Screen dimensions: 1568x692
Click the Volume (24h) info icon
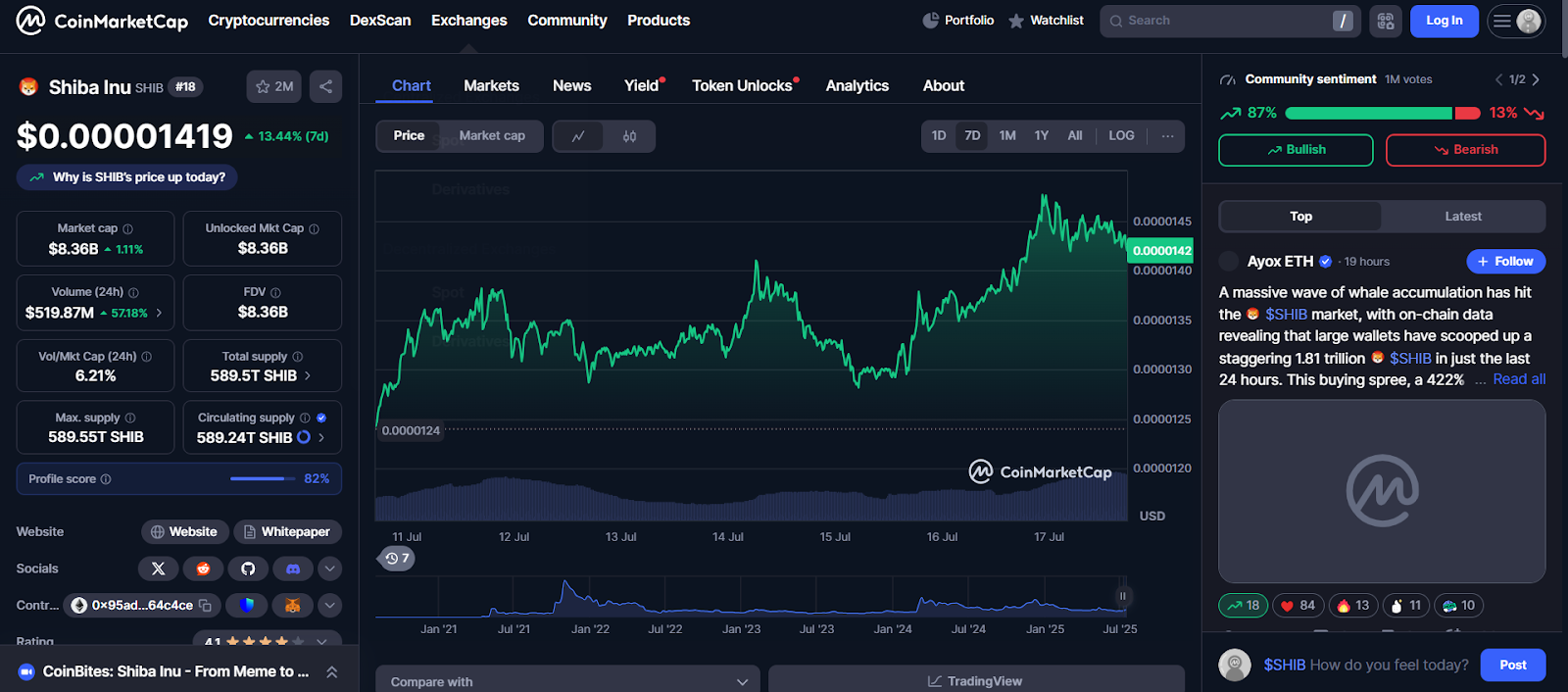[x=133, y=292]
